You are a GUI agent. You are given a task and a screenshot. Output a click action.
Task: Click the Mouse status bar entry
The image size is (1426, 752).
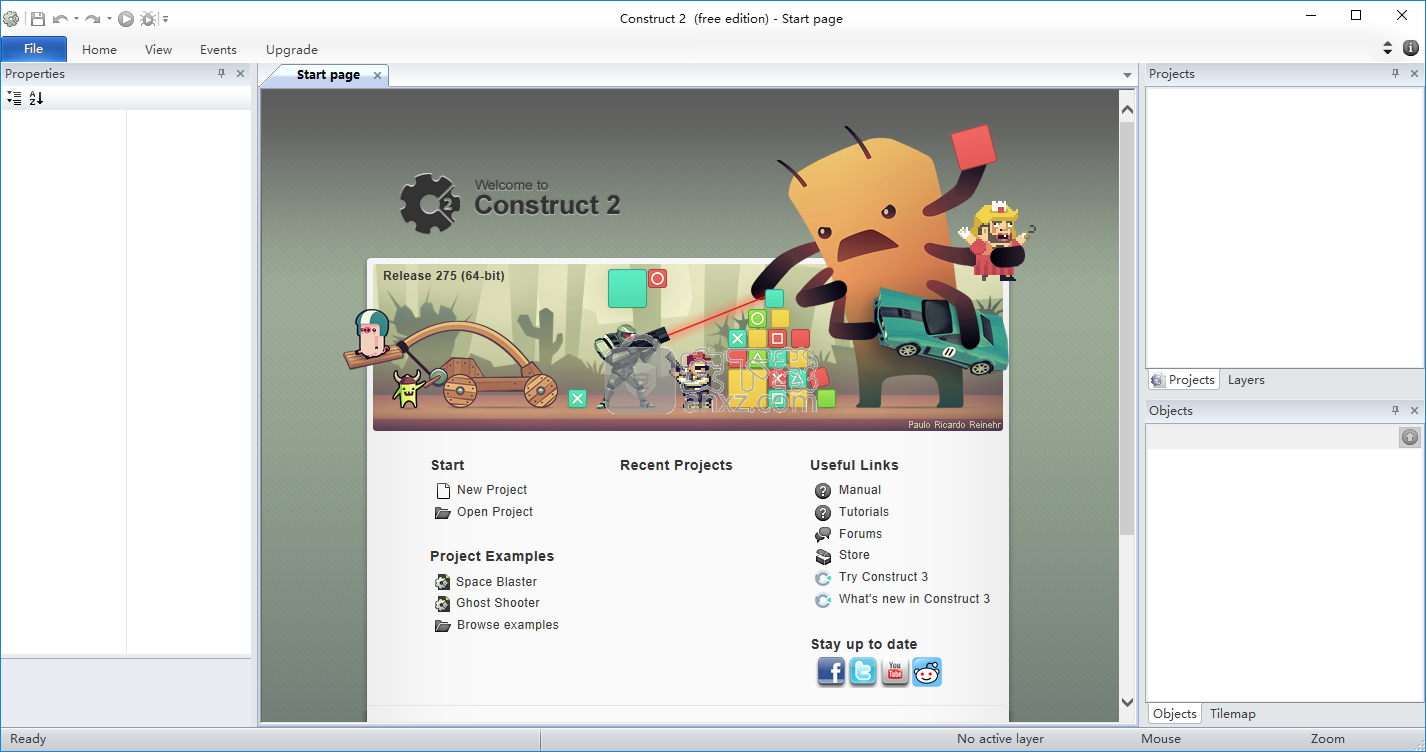tap(1161, 739)
